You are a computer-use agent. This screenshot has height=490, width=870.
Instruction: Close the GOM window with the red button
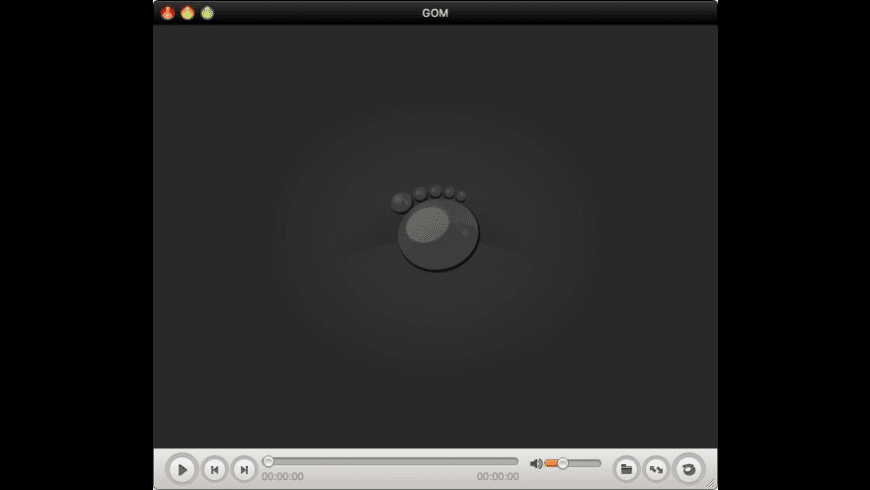(168, 13)
